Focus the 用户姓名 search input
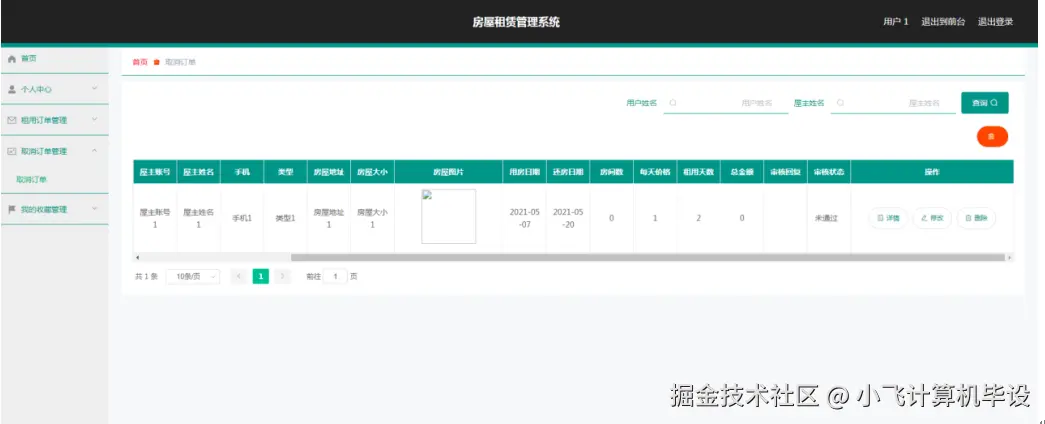Image resolution: width=1045 pixels, height=424 pixels. point(726,103)
